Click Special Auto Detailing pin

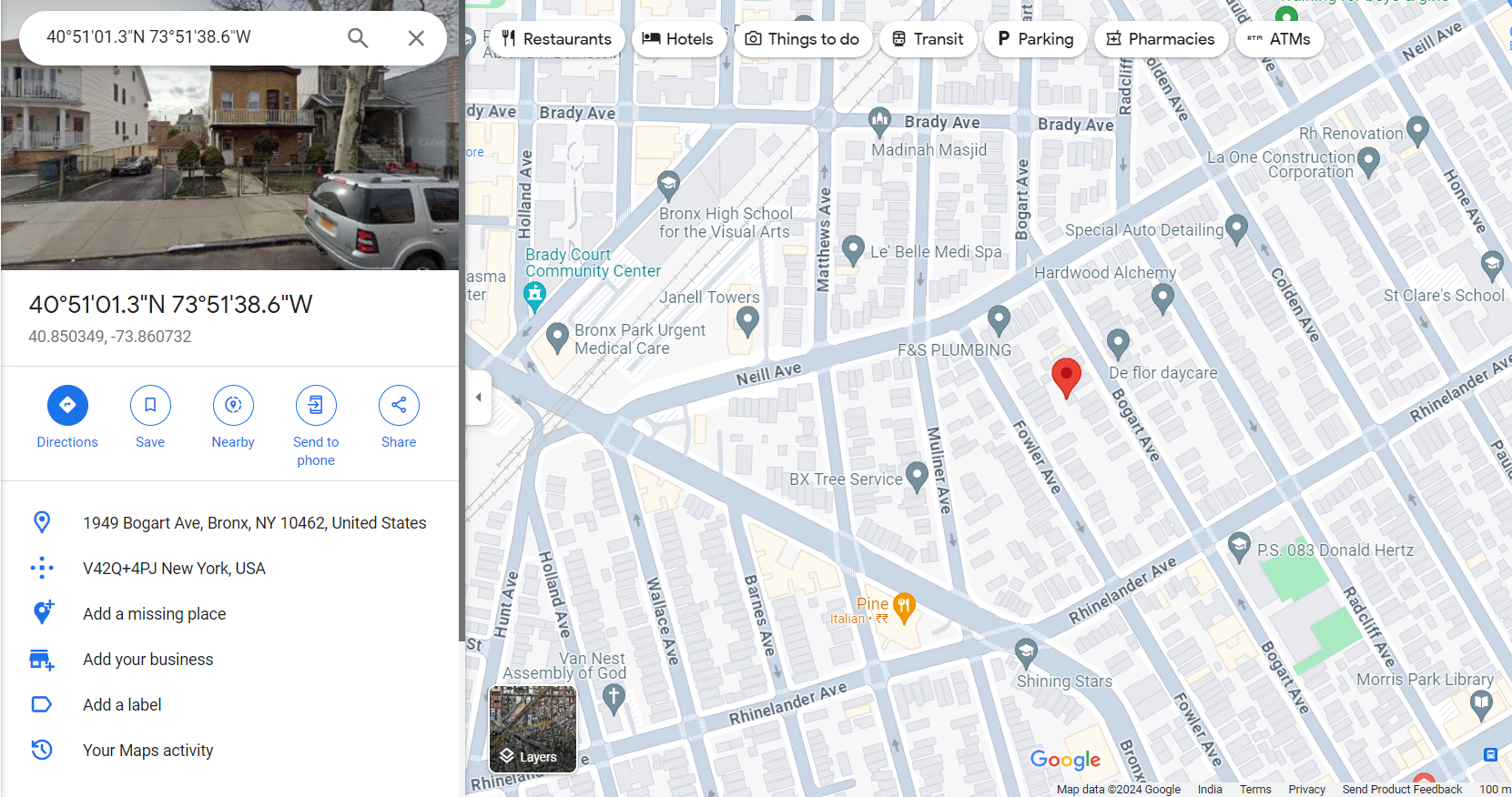pos(1236,228)
